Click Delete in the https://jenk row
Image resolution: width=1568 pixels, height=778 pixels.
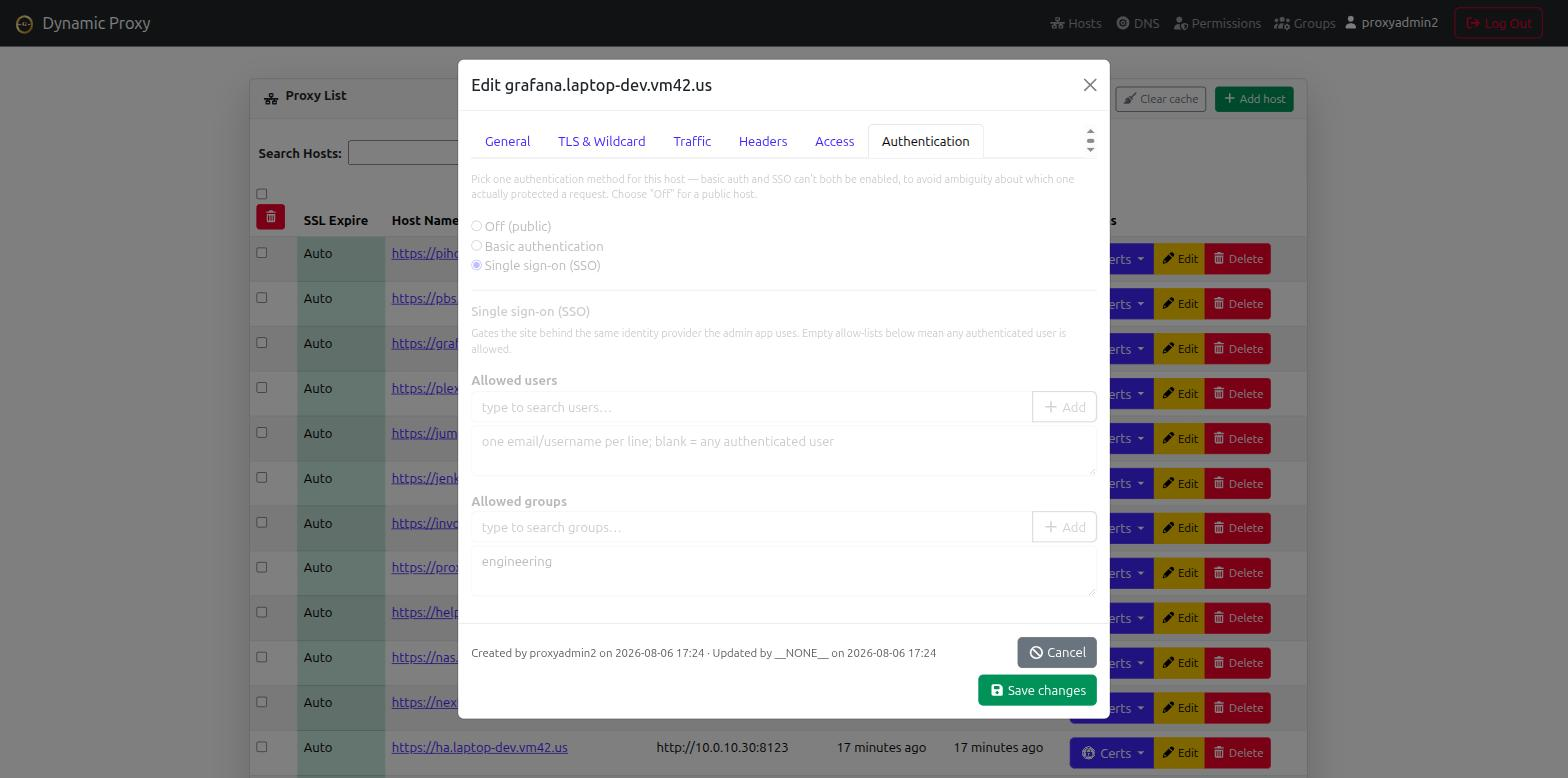[1238, 484]
